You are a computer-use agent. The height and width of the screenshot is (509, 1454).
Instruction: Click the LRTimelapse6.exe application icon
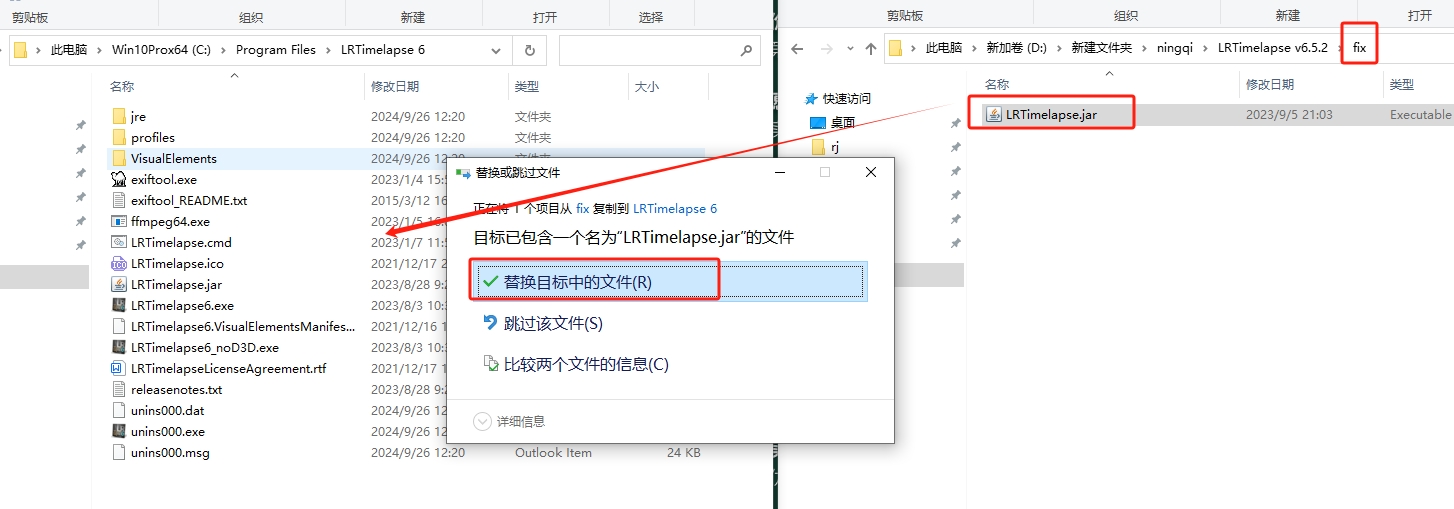pos(119,305)
